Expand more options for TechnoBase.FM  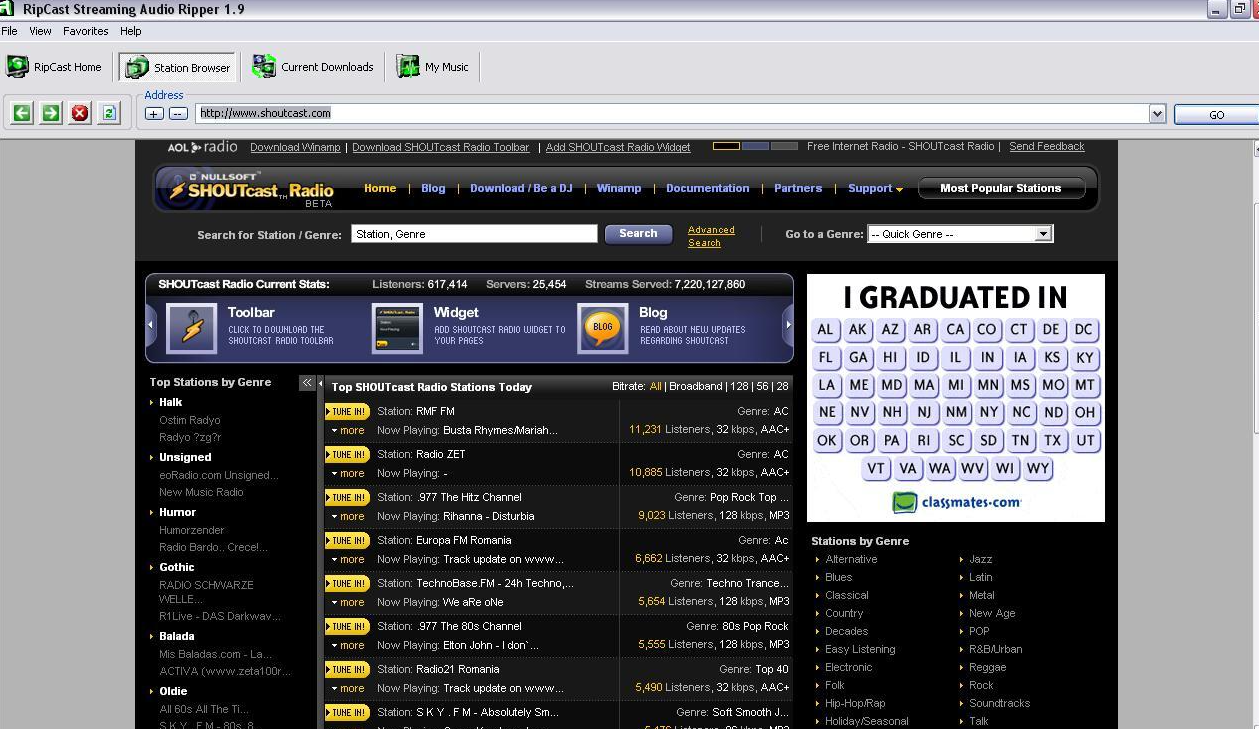[348, 602]
